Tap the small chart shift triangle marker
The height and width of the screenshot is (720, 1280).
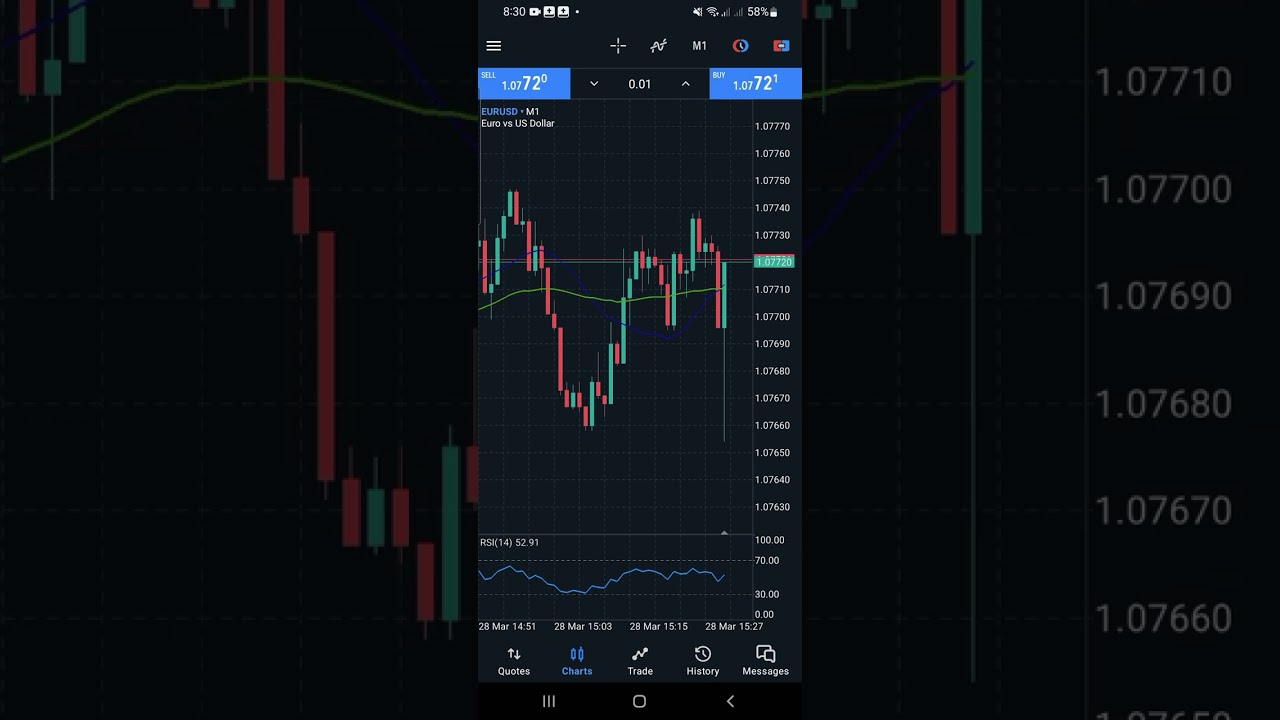724,533
